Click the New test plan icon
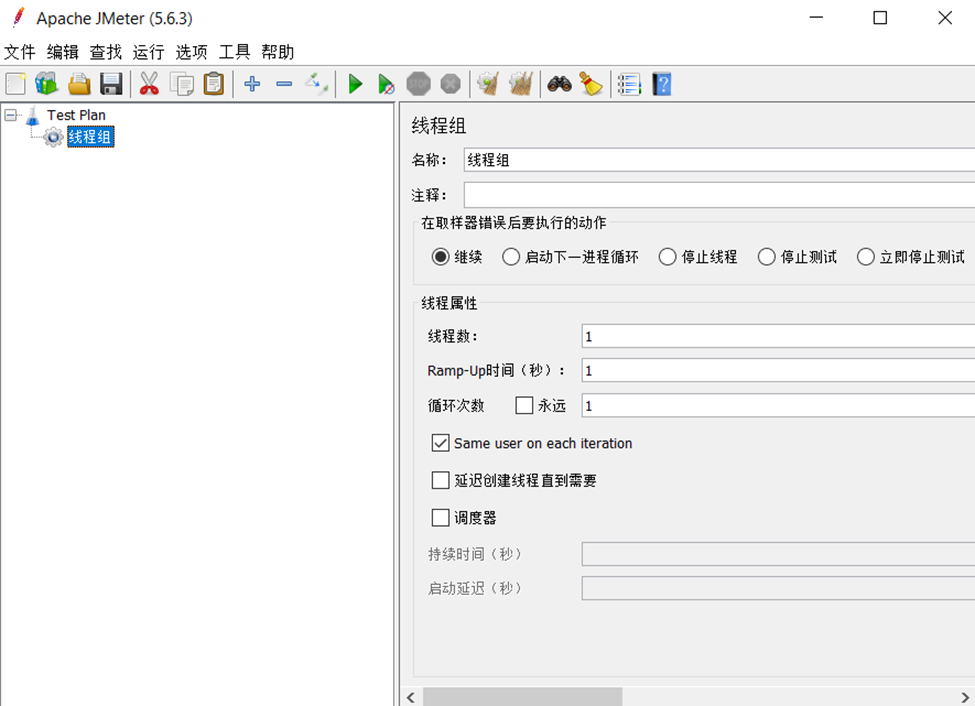This screenshot has height=706, width=975. 16,84
